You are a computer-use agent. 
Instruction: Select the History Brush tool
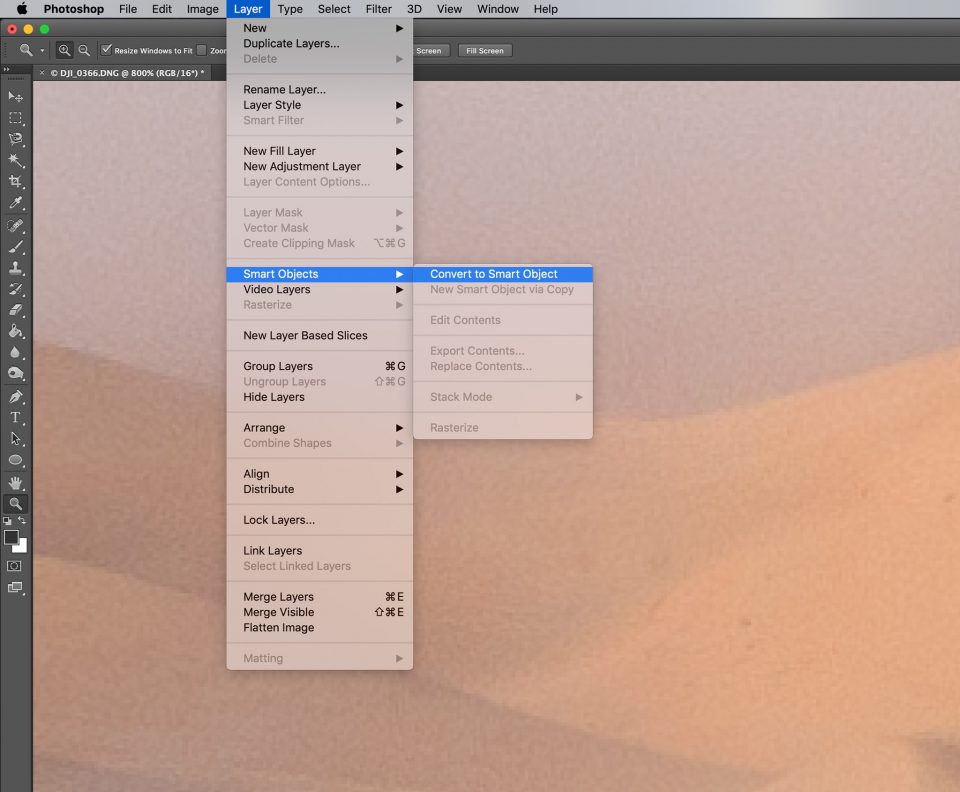click(15, 290)
